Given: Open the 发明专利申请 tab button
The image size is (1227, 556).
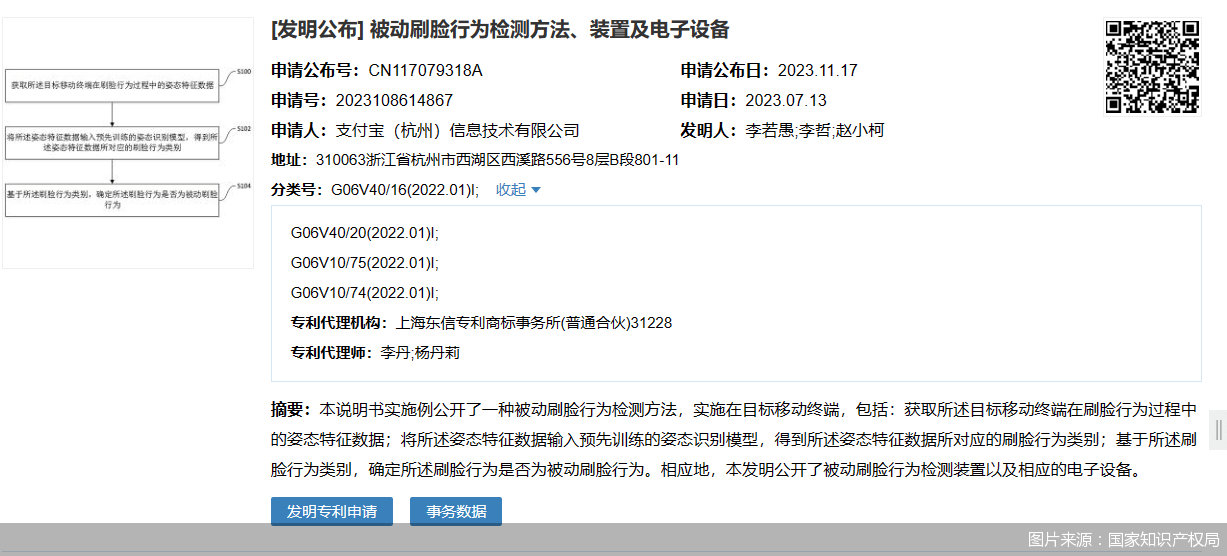Looking at the screenshot, I should point(332,511).
